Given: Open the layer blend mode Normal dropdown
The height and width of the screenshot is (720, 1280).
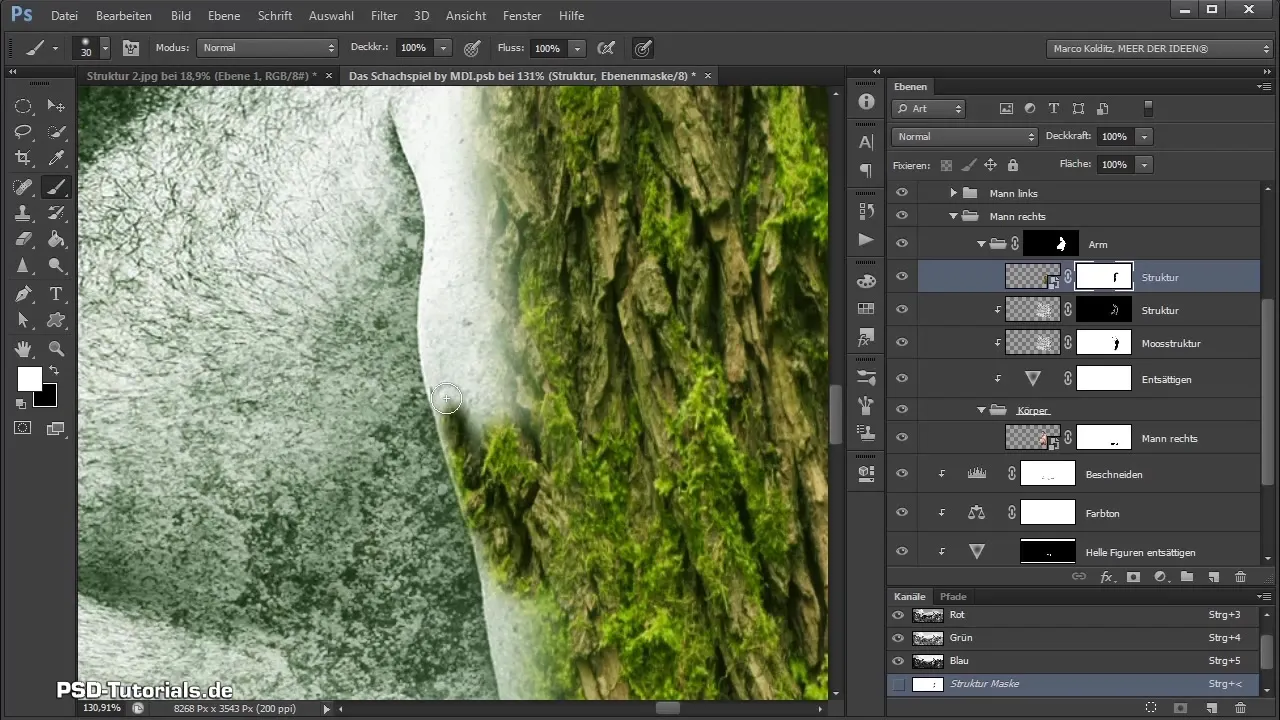Looking at the screenshot, I should [x=965, y=136].
